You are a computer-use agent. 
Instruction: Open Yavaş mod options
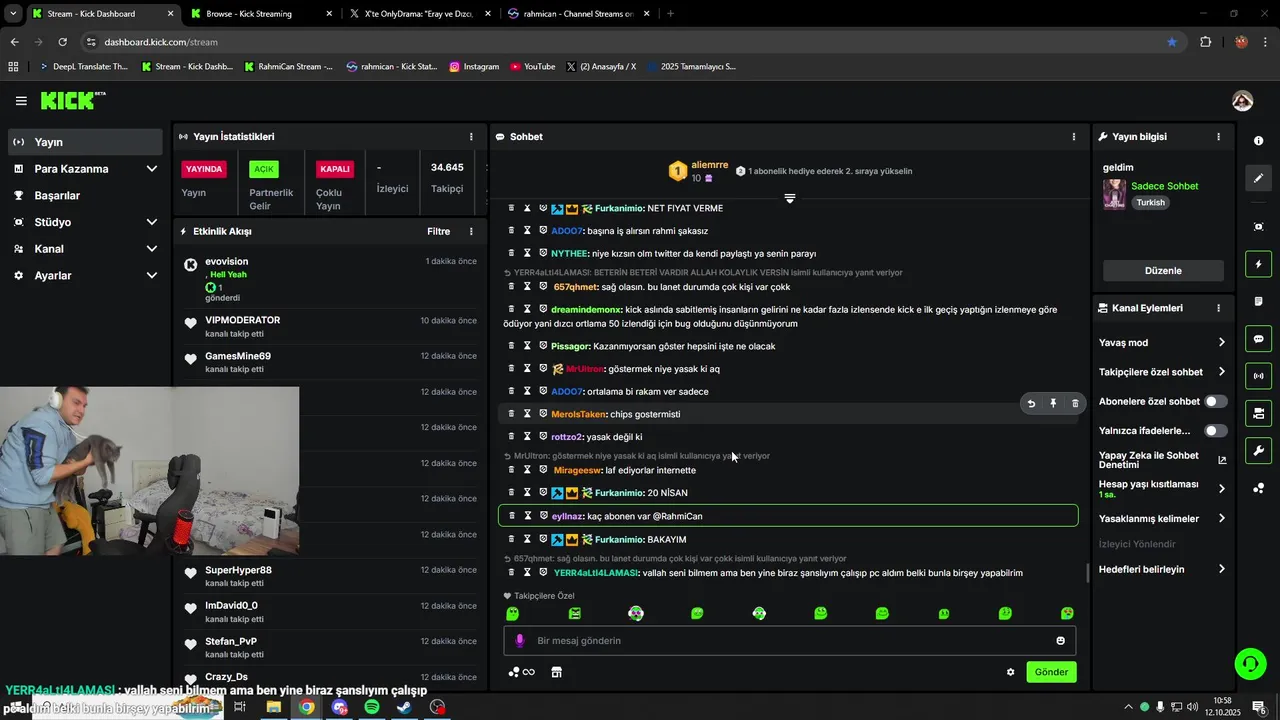[1162, 342]
